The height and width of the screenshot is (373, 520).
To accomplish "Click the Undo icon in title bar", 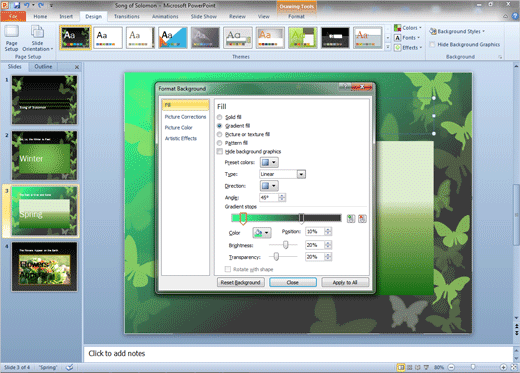I will 27,5.
